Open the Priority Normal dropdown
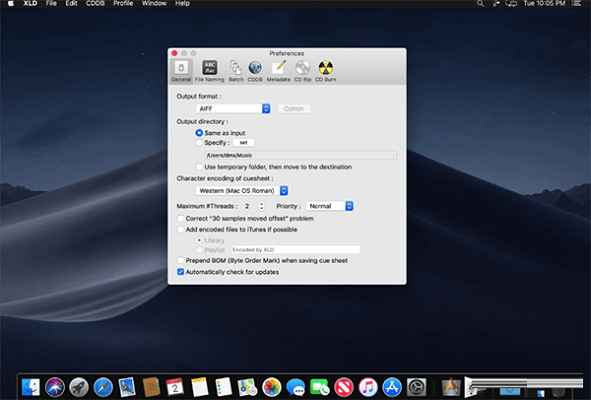This screenshot has height=400, width=591. (x=330, y=206)
